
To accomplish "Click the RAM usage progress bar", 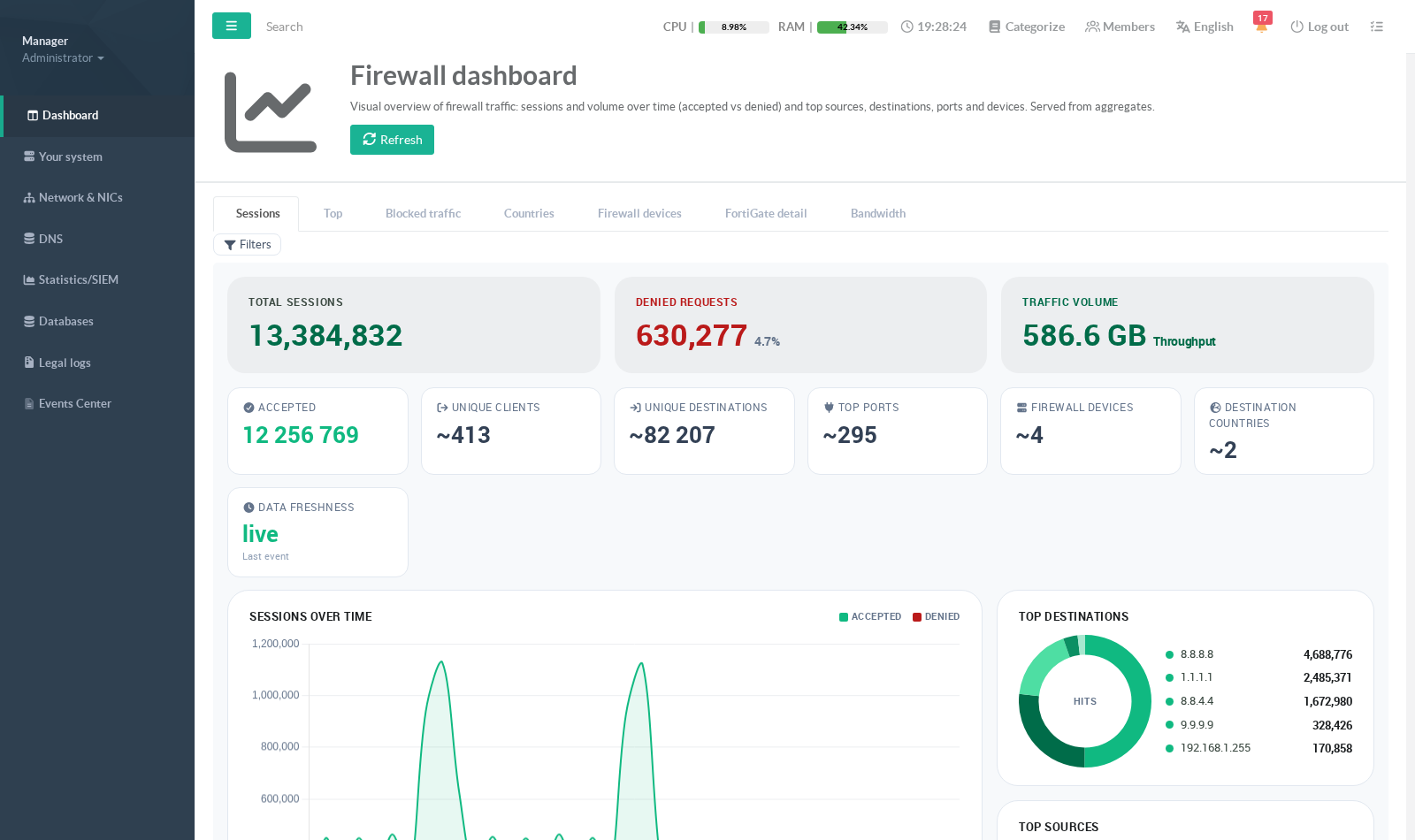I will pyautogui.click(x=853, y=27).
